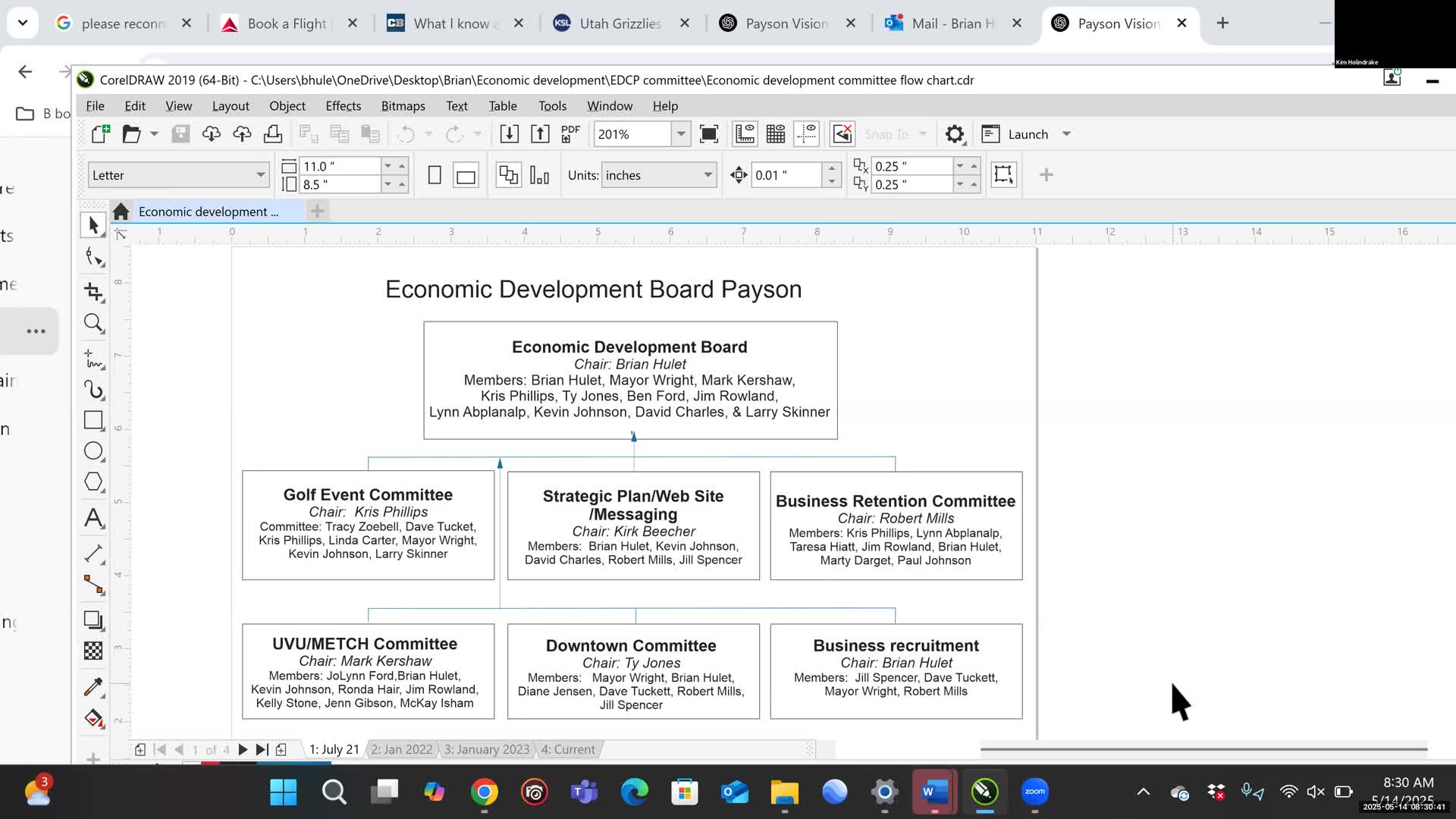Switch to page tab 3: January 2023
Screen dimensions: 1456x819
pos(487,749)
